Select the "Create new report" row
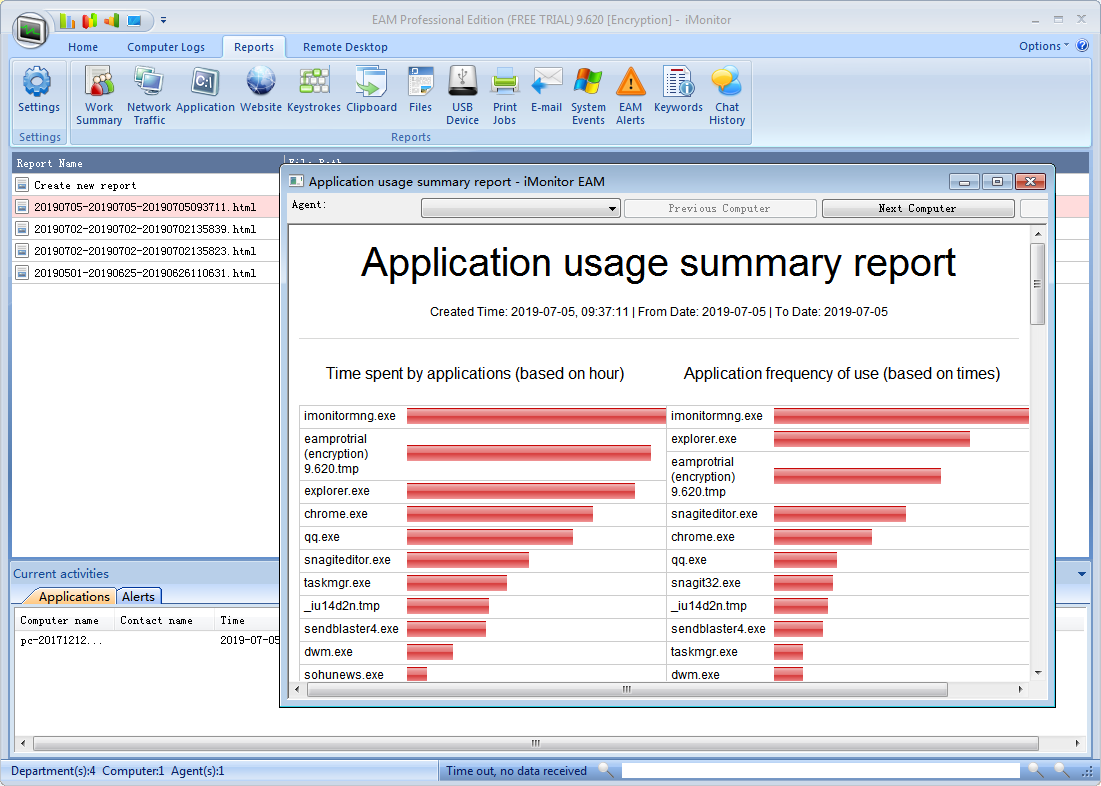The image size is (1101, 786). coord(146,185)
